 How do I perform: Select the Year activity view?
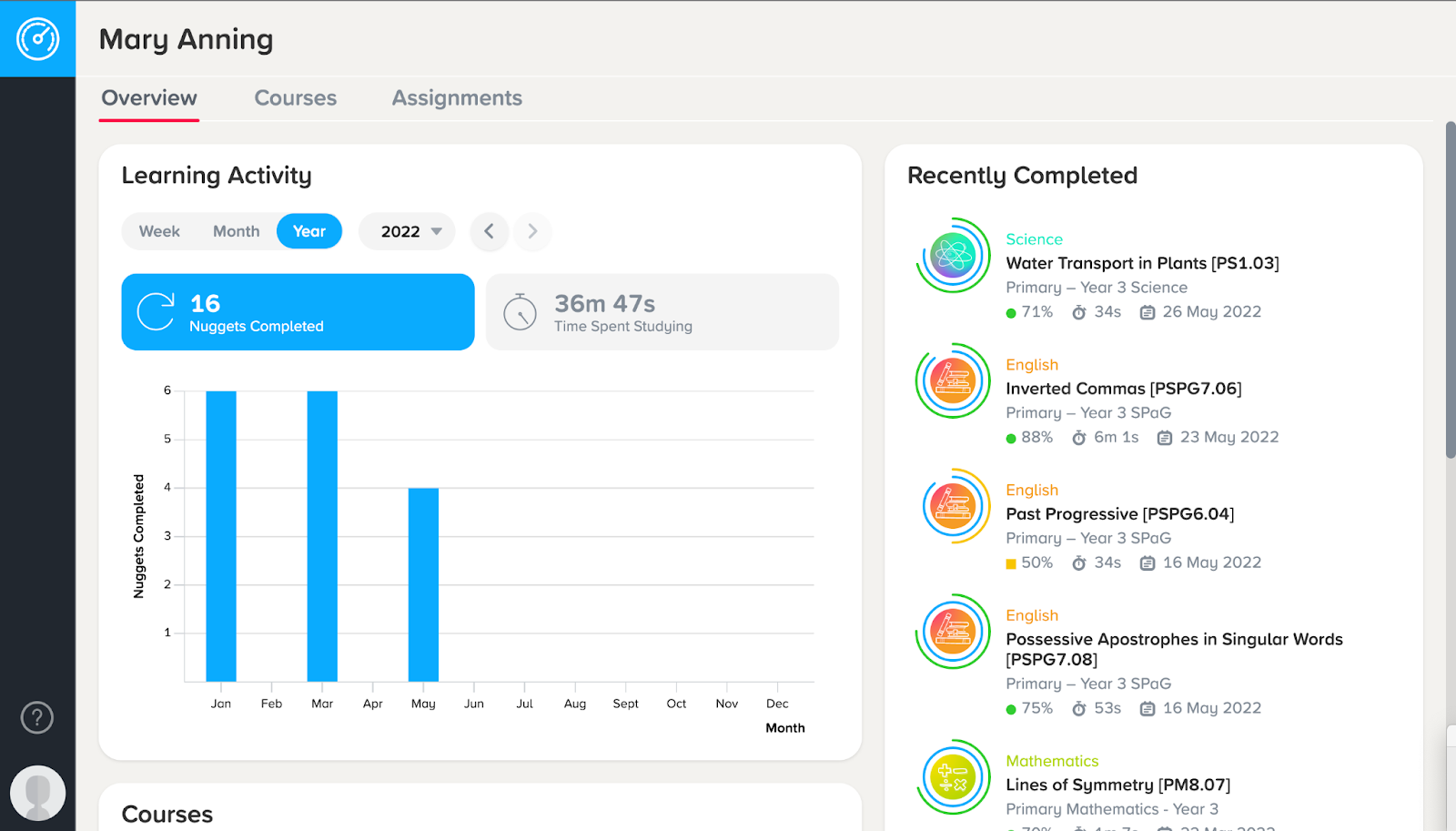(x=309, y=231)
